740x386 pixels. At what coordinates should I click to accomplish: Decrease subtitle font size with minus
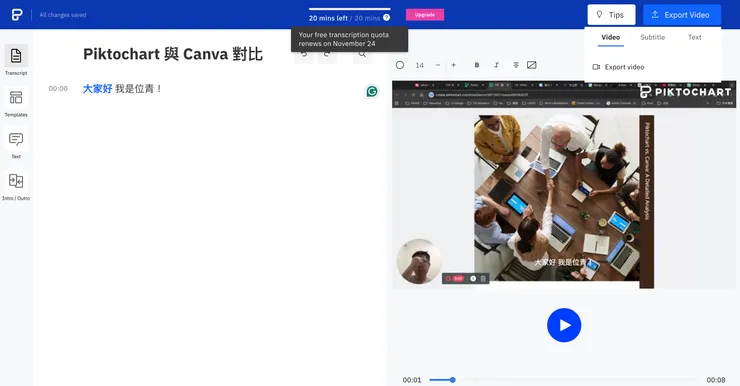(438, 65)
